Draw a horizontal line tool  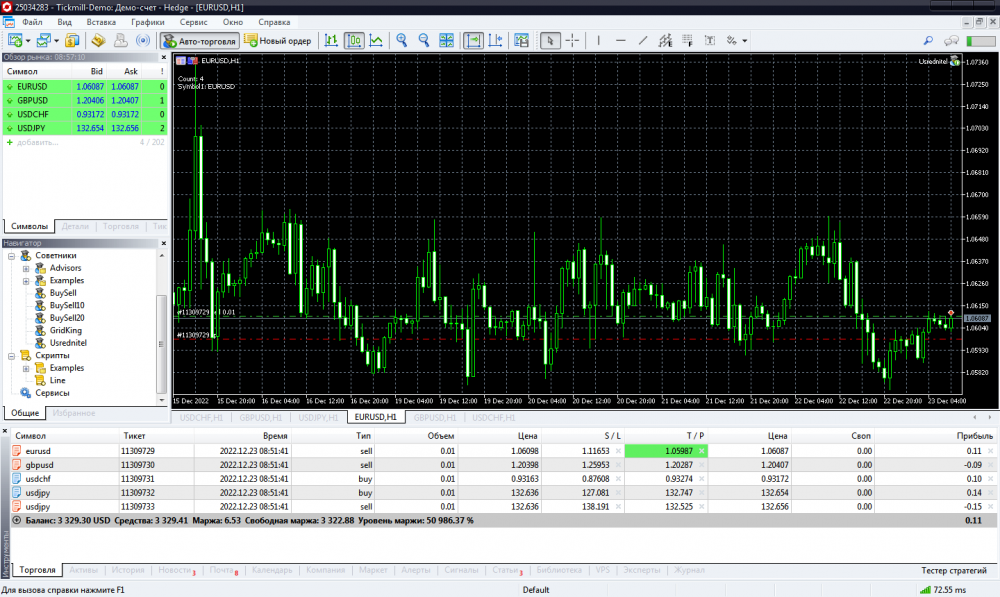point(621,41)
